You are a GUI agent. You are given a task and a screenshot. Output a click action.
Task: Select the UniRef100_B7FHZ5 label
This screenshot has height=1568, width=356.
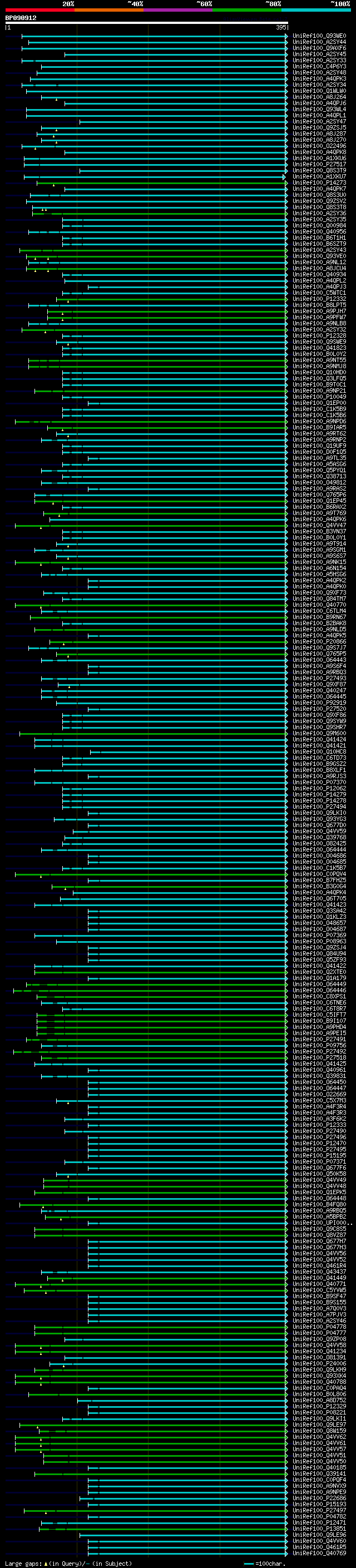319,880
